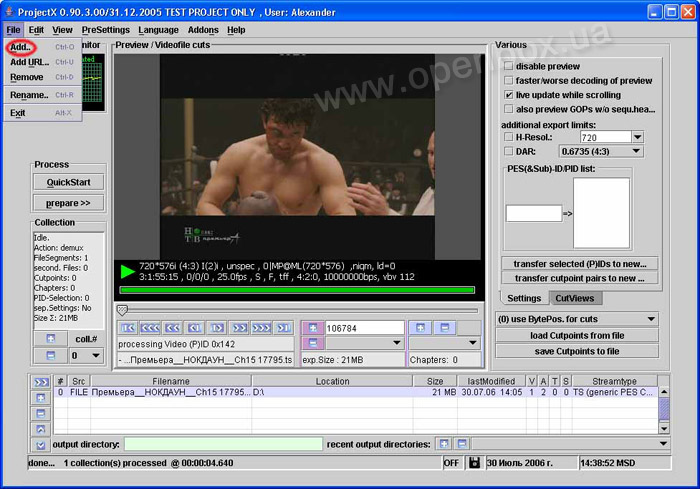Add cutpoint with plus icon beside 106784

(313, 328)
